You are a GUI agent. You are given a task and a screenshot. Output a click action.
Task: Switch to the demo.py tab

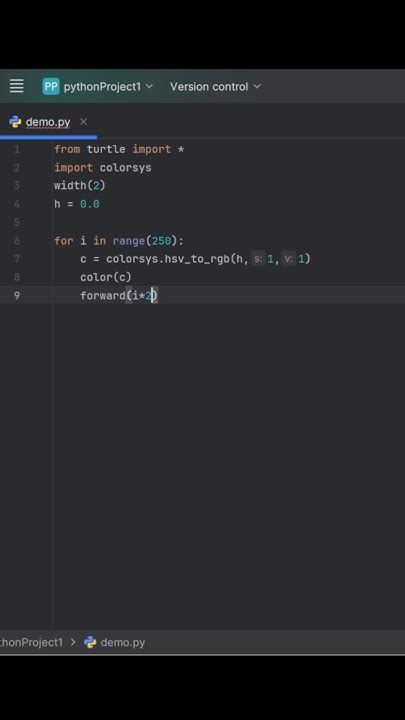pos(48,122)
